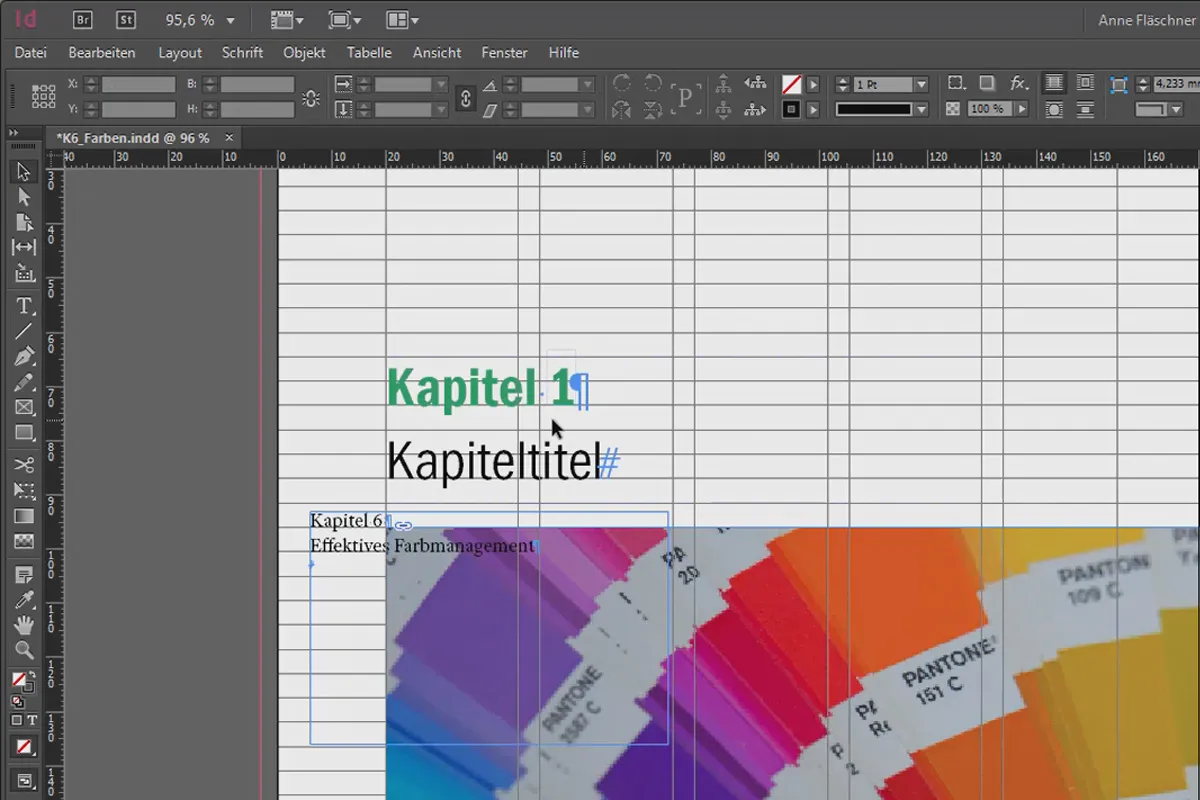The height and width of the screenshot is (800, 1200).
Task: Open the Objekt menu
Action: pos(305,52)
